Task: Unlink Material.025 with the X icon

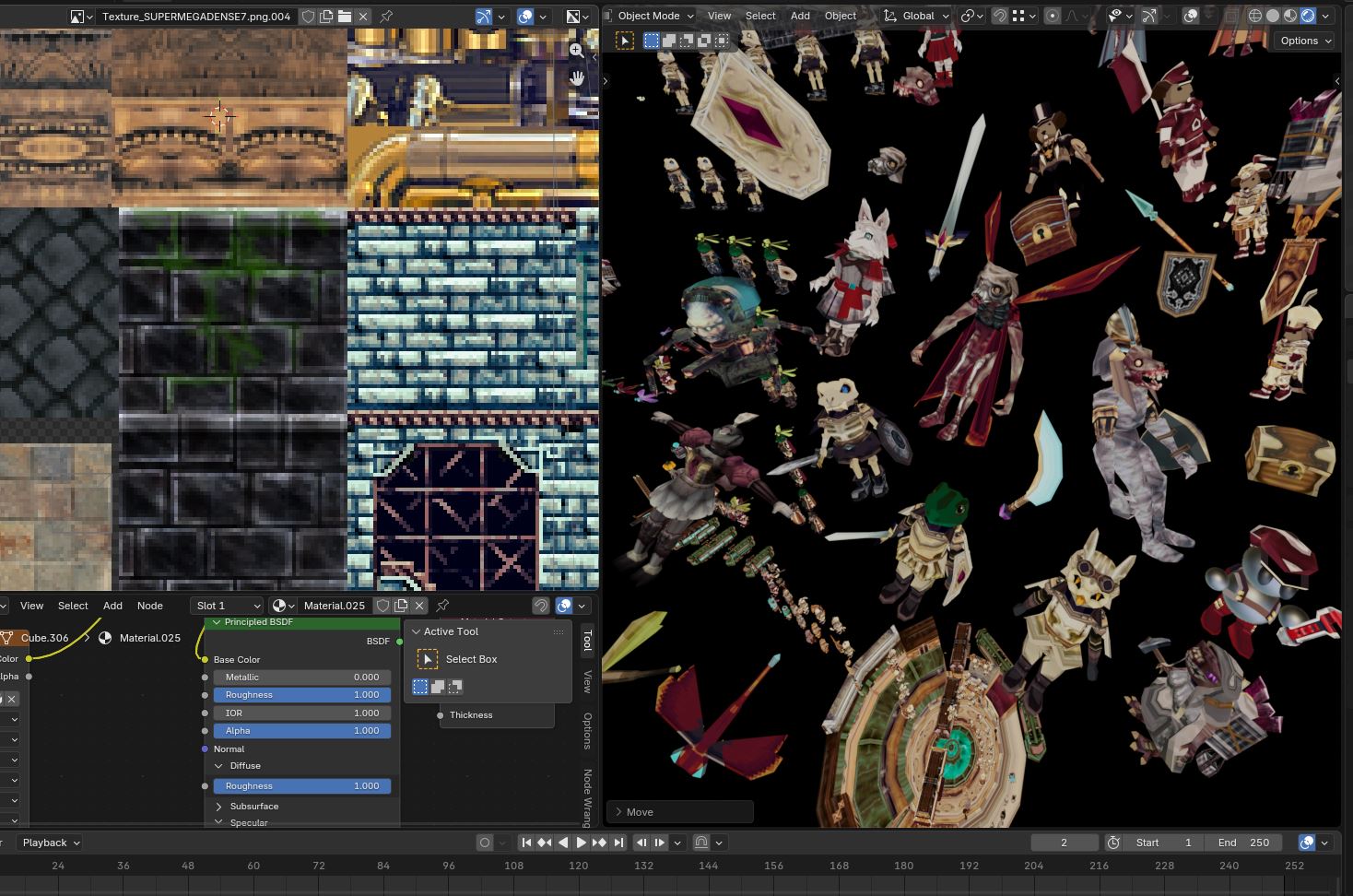Action: tap(419, 606)
